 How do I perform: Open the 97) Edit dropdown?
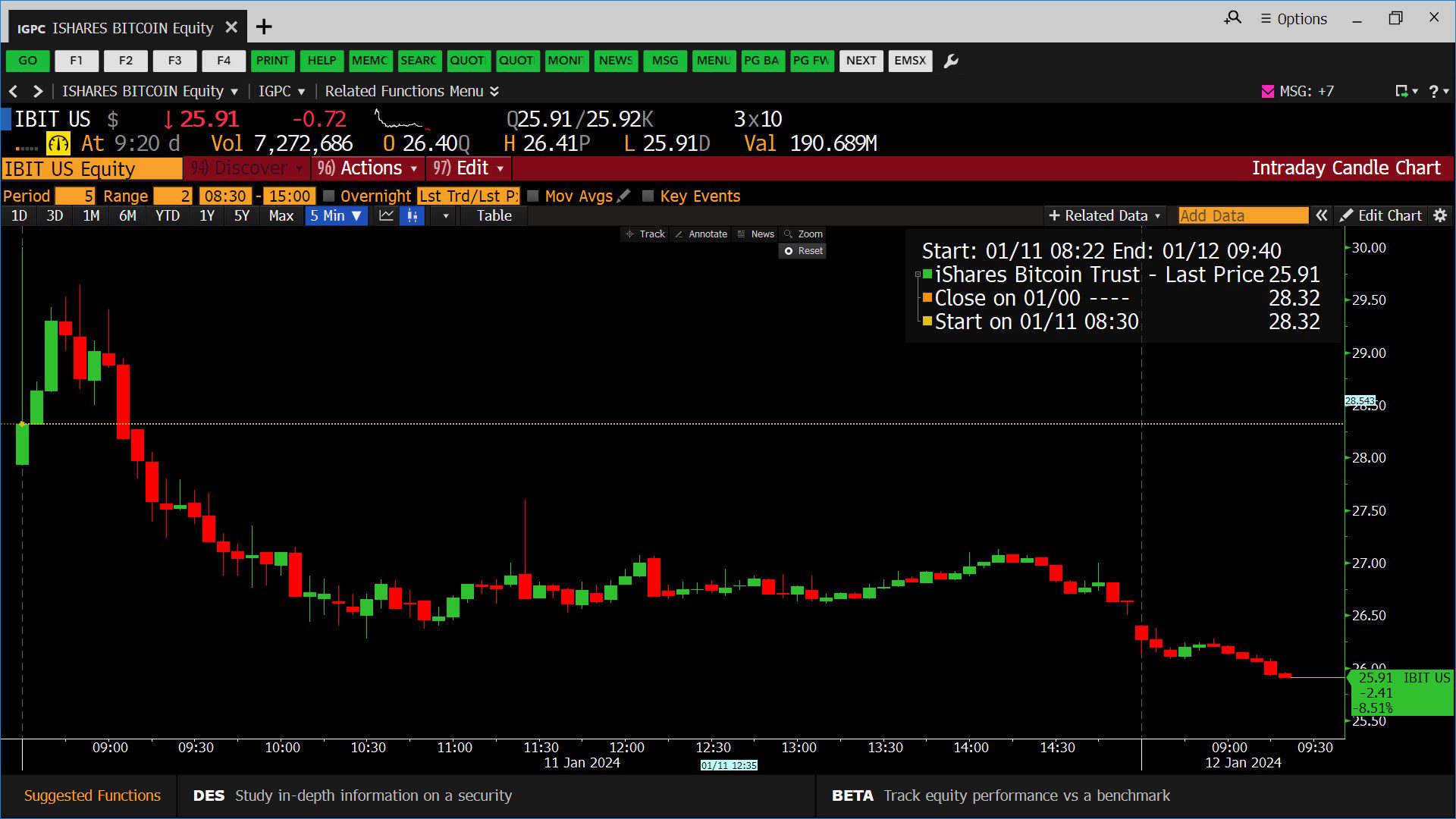coord(469,168)
